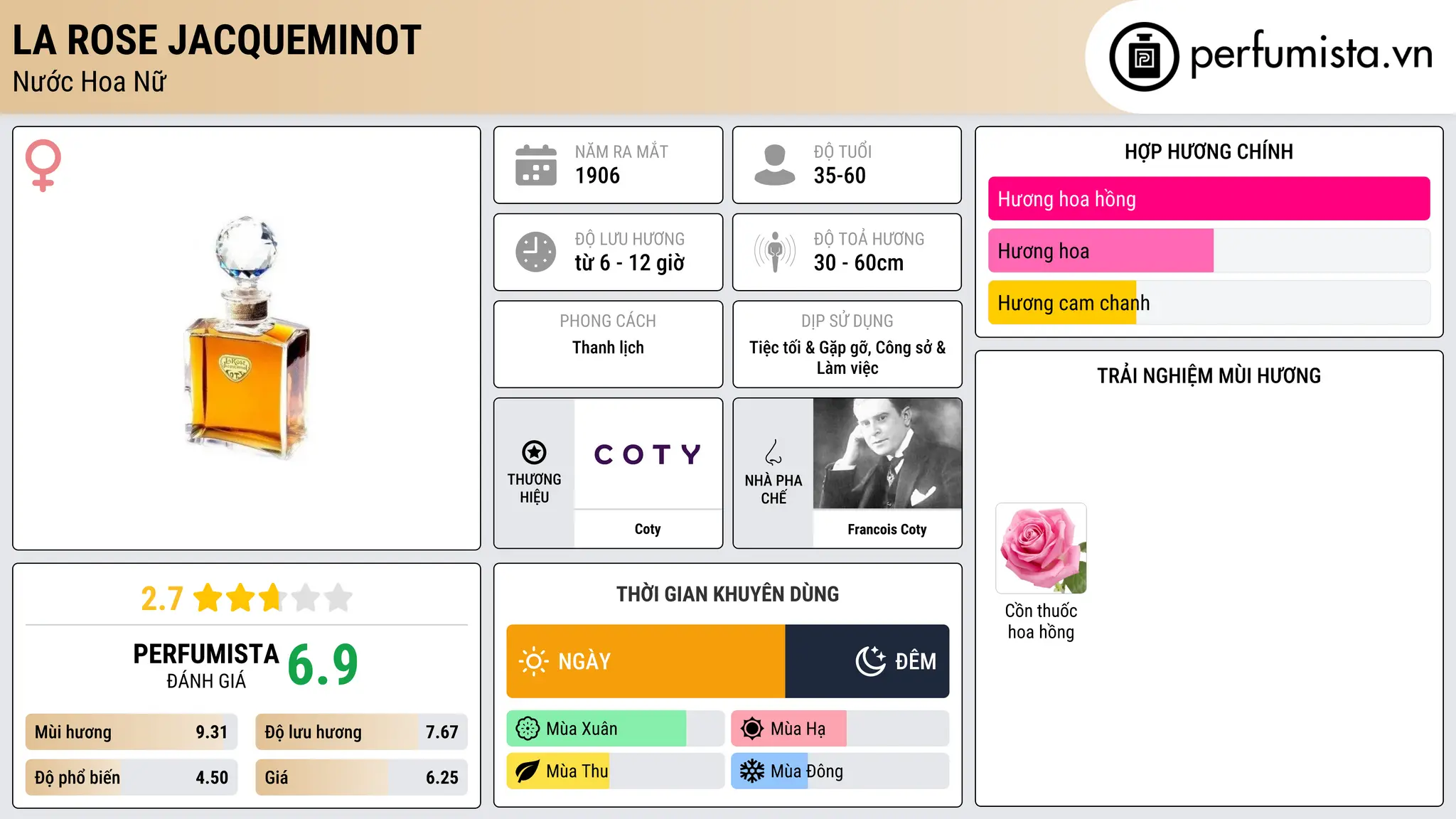The width and height of the screenshot is (1456, 819).
Task: Click the Hương cam chanh accord bar
Action: (1209, 302)
